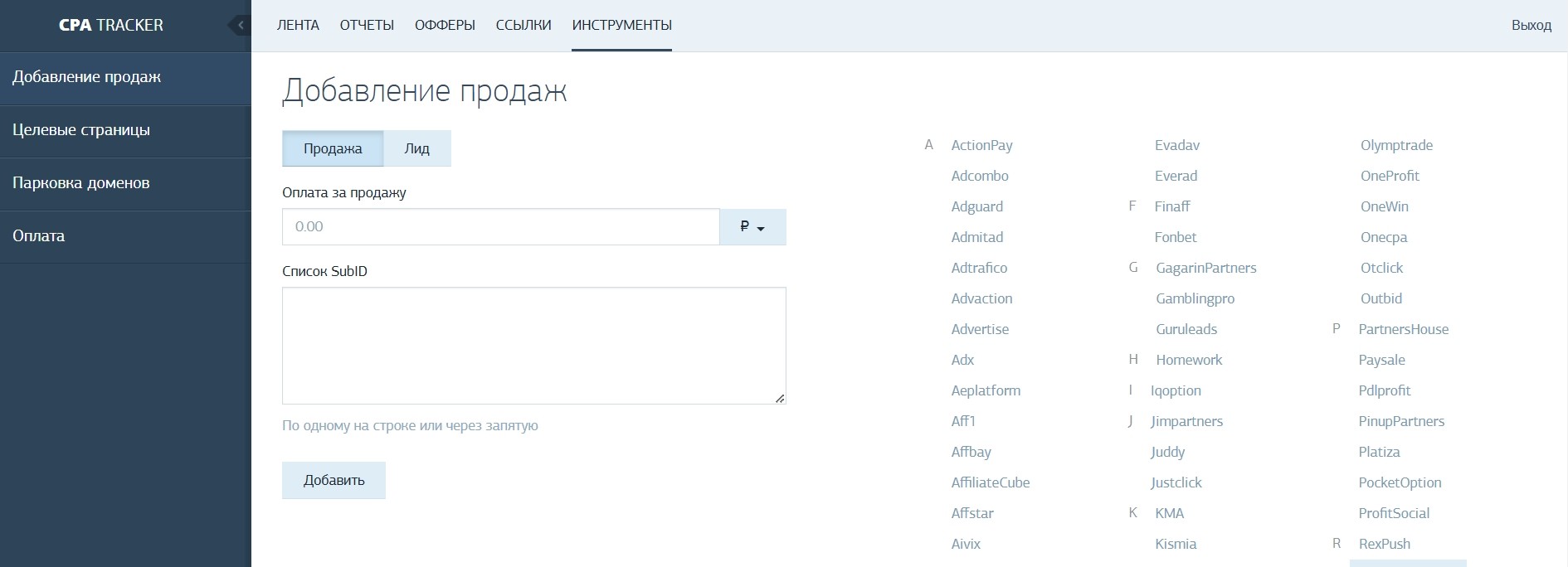Choose the Iqoption network

point(1176,390)
